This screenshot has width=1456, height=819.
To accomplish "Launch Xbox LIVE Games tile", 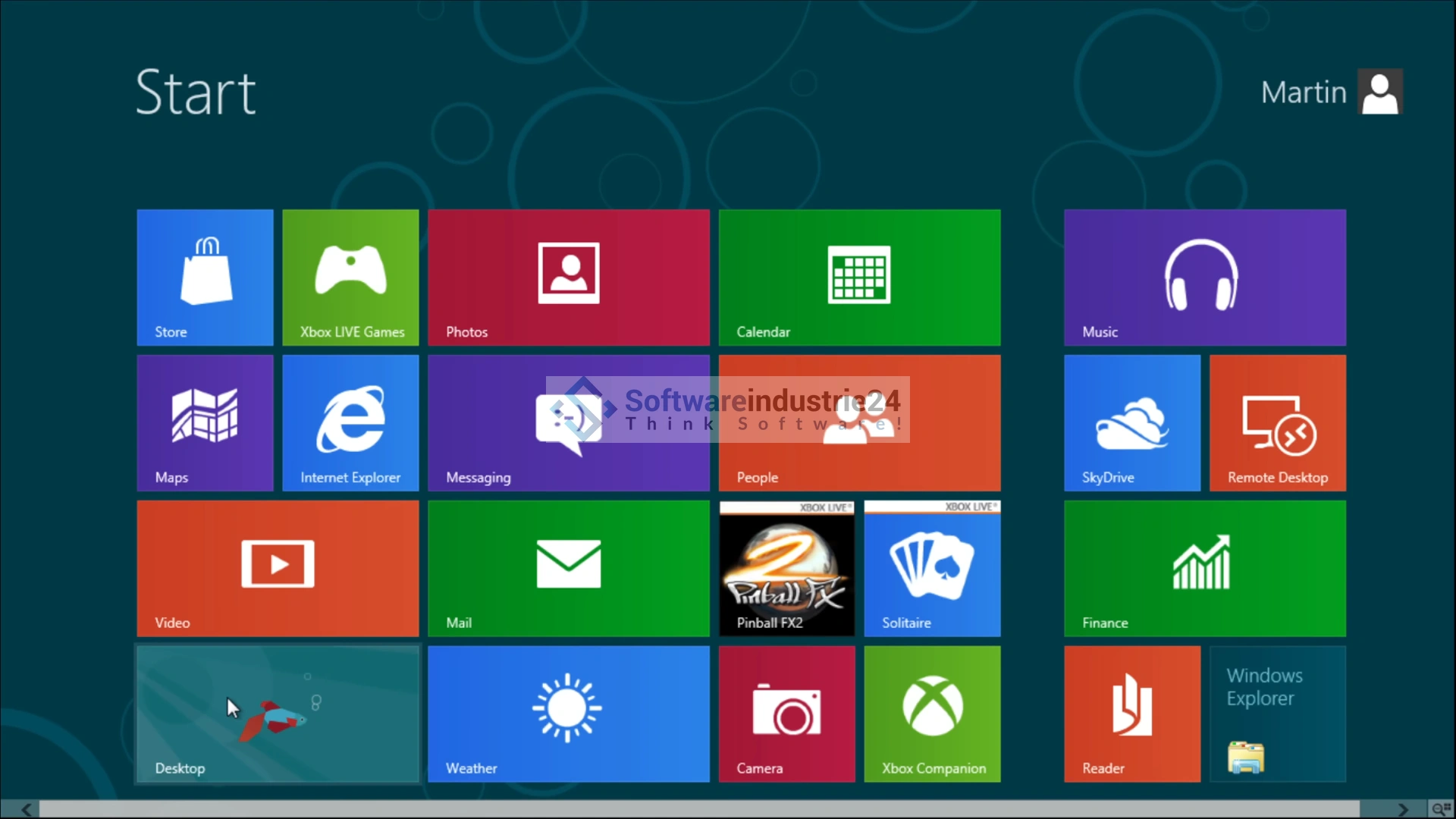I will [x=350, y=278].
